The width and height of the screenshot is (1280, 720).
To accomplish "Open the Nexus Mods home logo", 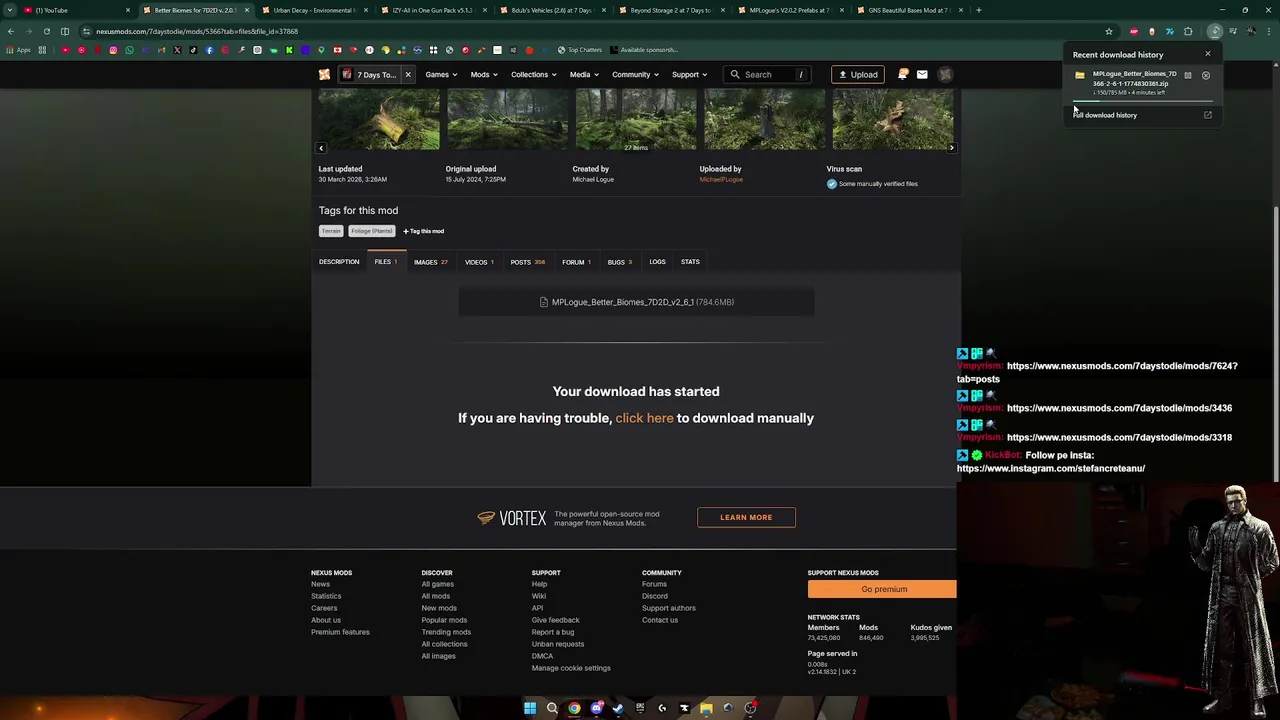I will click(324, 74).
